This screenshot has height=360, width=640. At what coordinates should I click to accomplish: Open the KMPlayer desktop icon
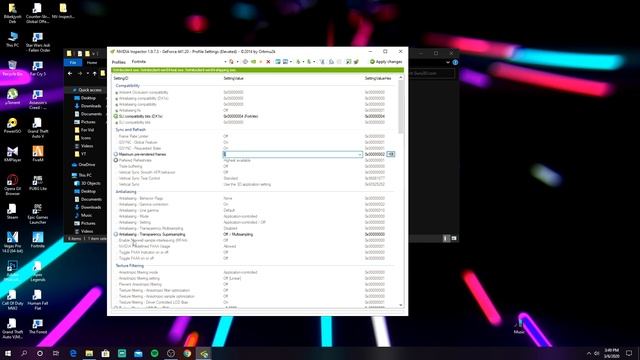[x=12, y=154]
